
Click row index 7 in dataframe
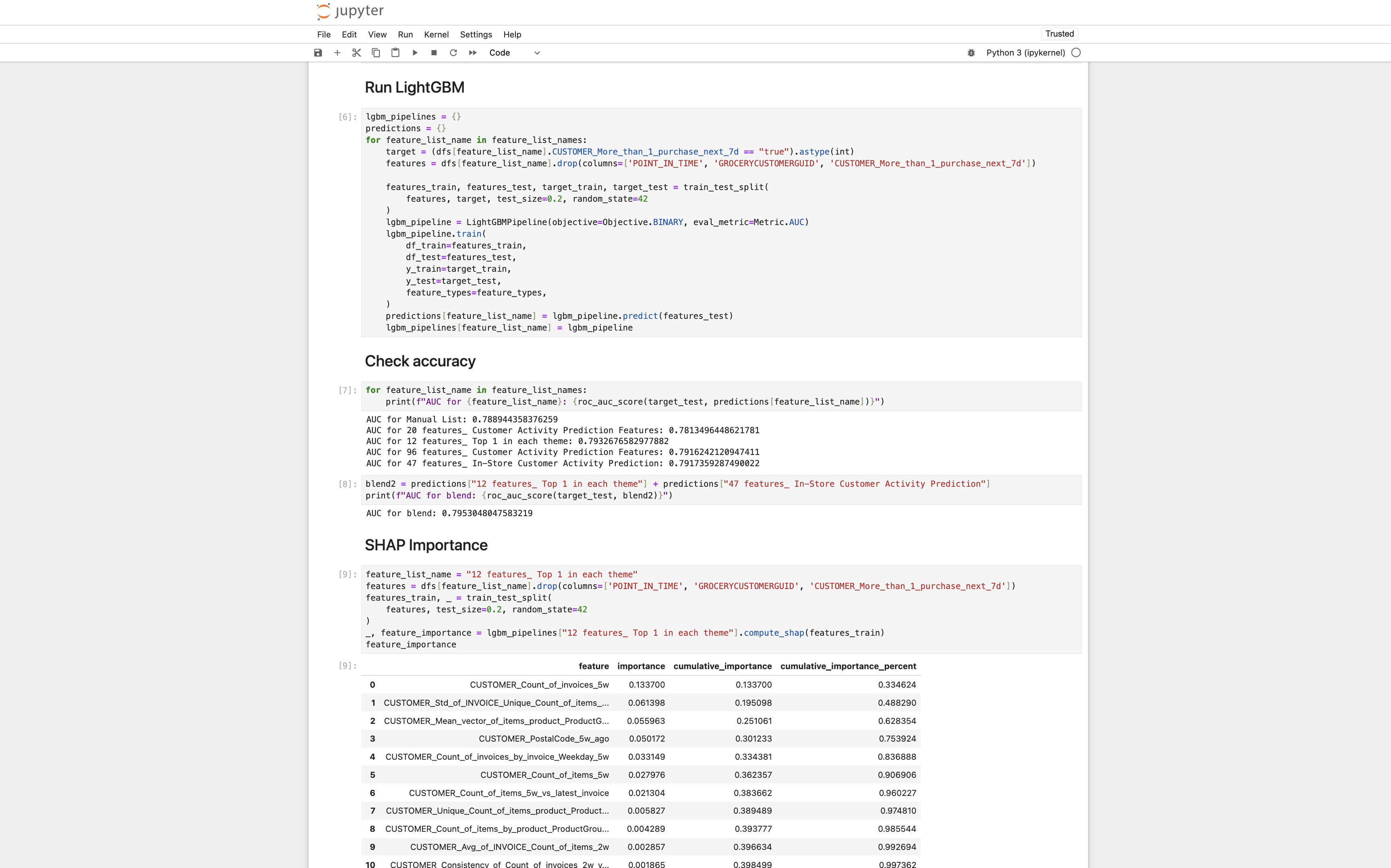click(x=373, y=810)
